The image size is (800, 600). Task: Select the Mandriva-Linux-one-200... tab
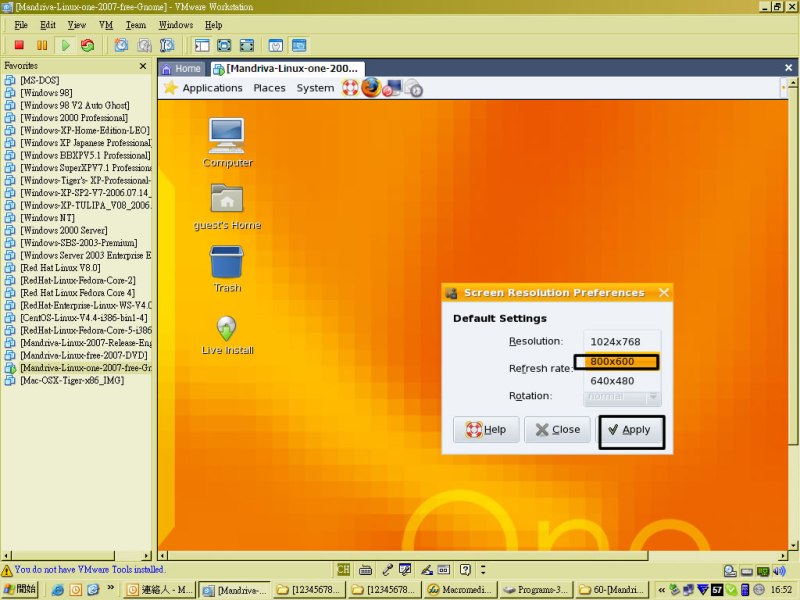[286, 68]
